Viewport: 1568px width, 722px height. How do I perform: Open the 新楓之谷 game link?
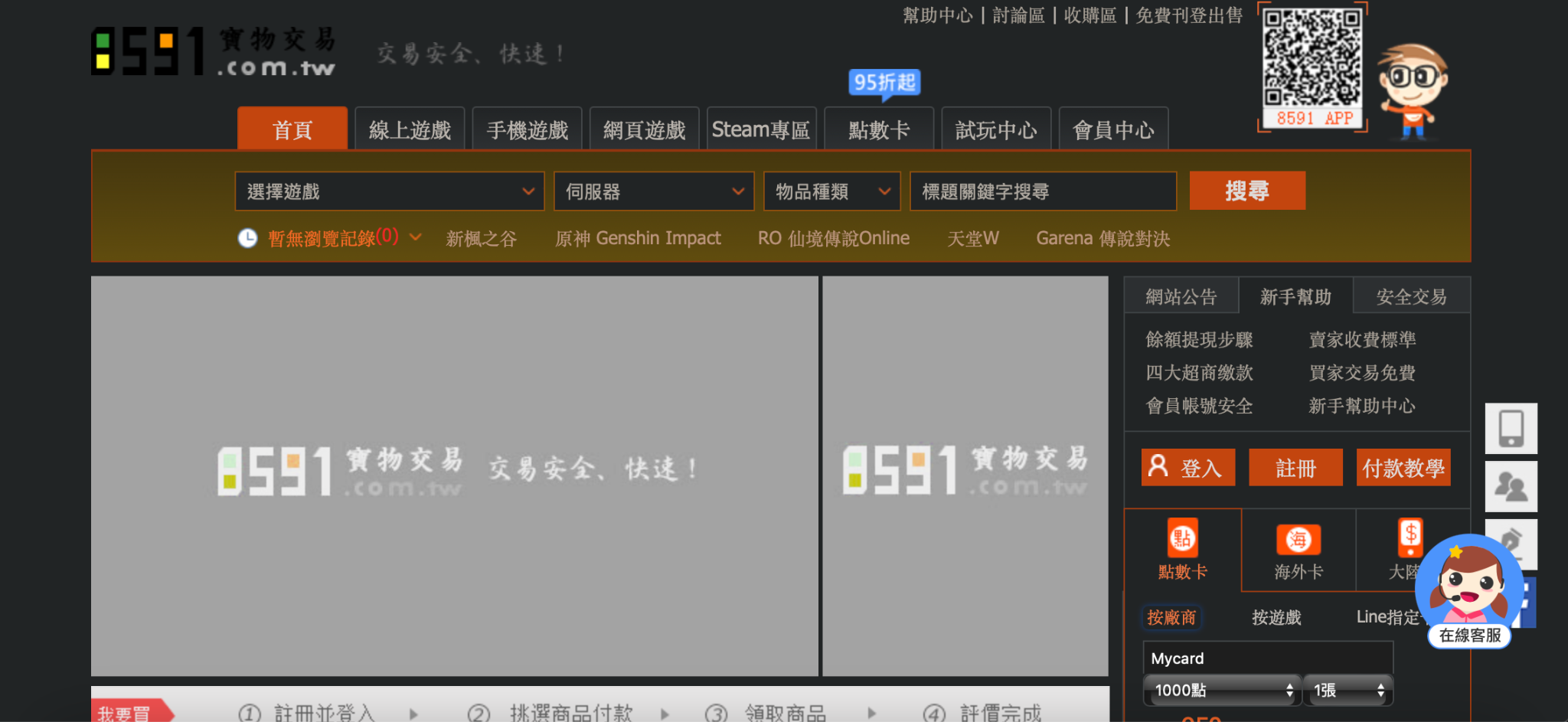(x=482, y=238)
